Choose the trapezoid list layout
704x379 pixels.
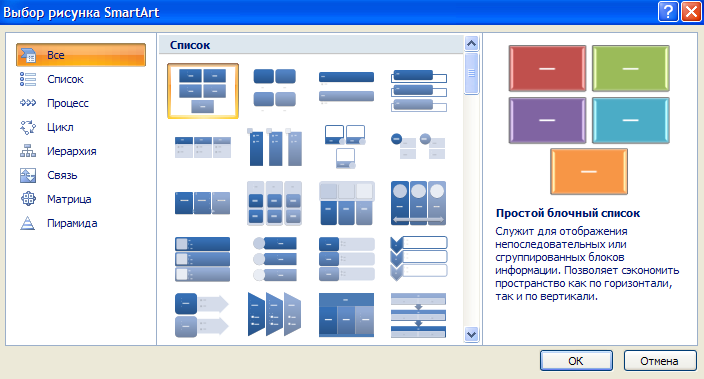(x=275, y=314)
